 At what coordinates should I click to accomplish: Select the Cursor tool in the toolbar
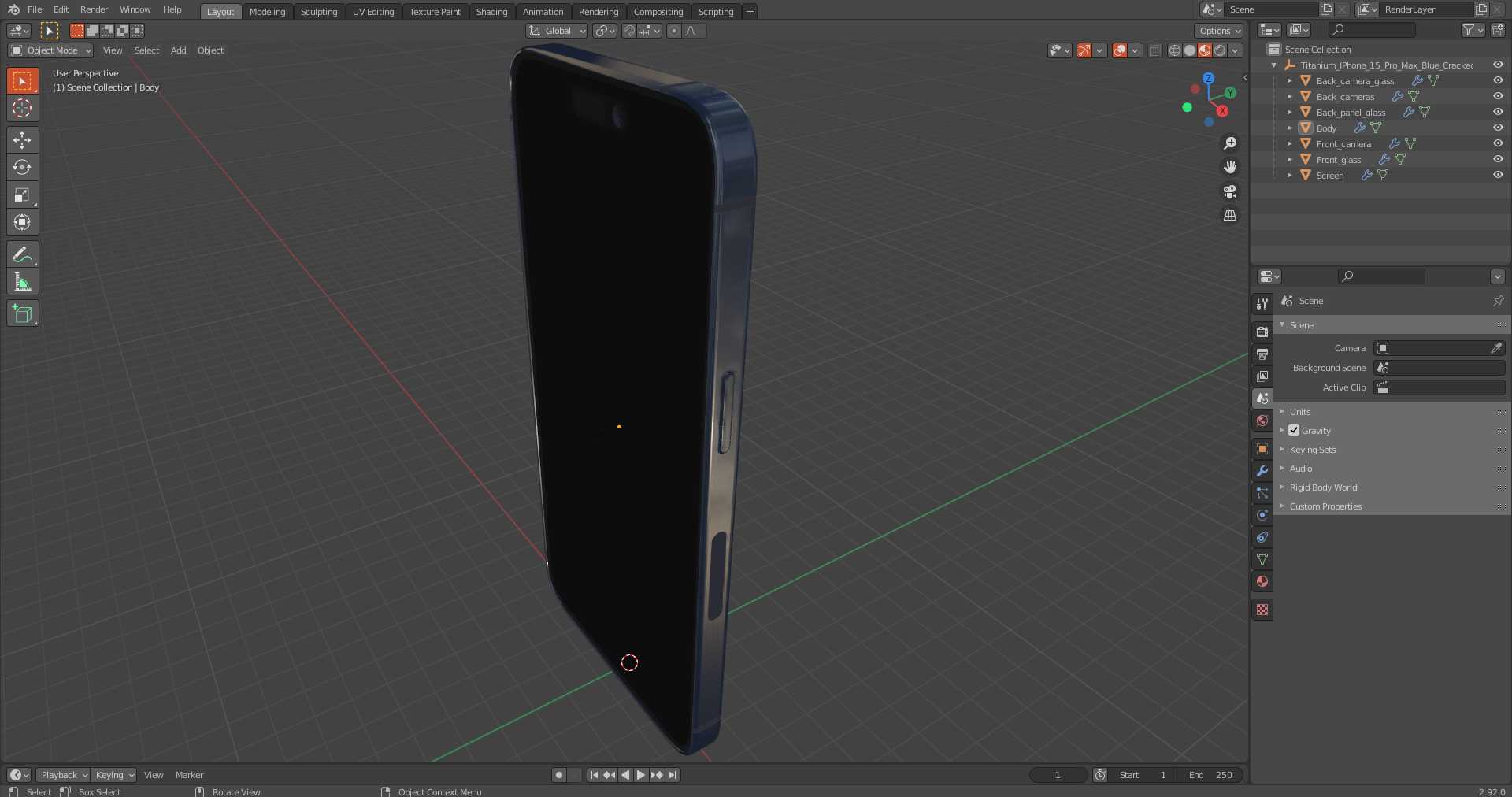[23, 108]
